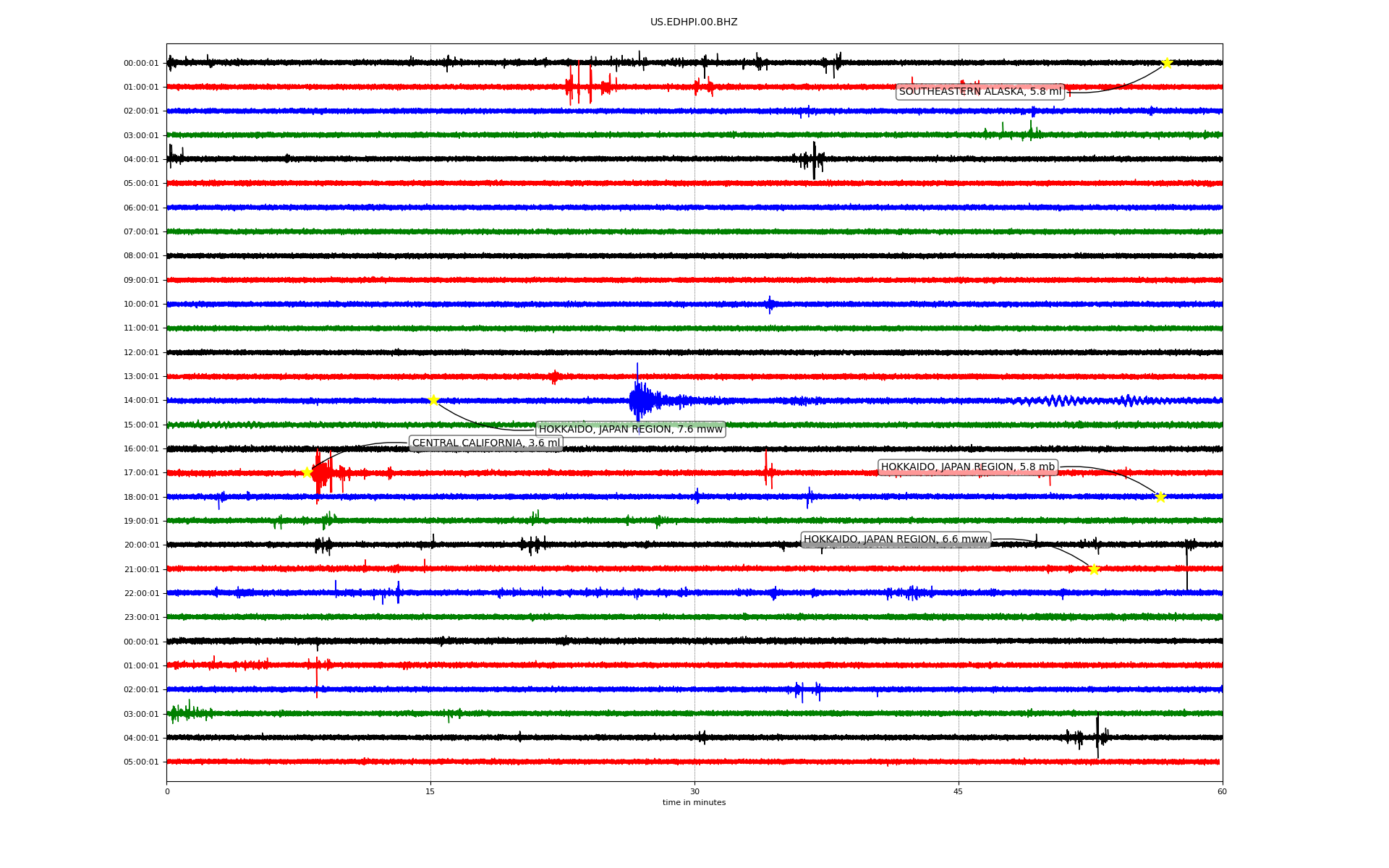The image size is (1389, 868).
Task: Click the yellow star on the 17:00:01 trace
Action: point(307,473)
